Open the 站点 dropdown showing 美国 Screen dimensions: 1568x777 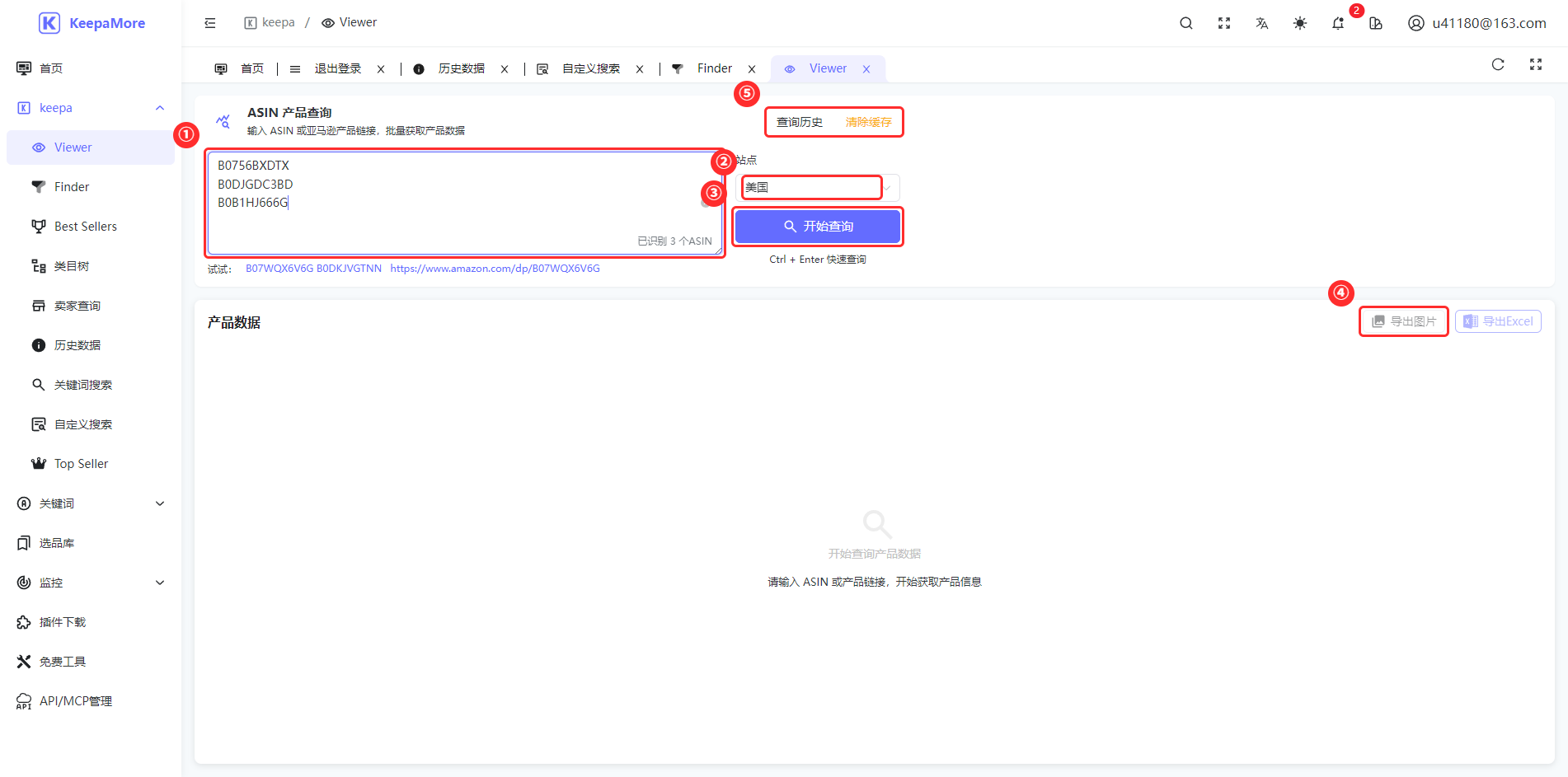(x=817, y=187)
